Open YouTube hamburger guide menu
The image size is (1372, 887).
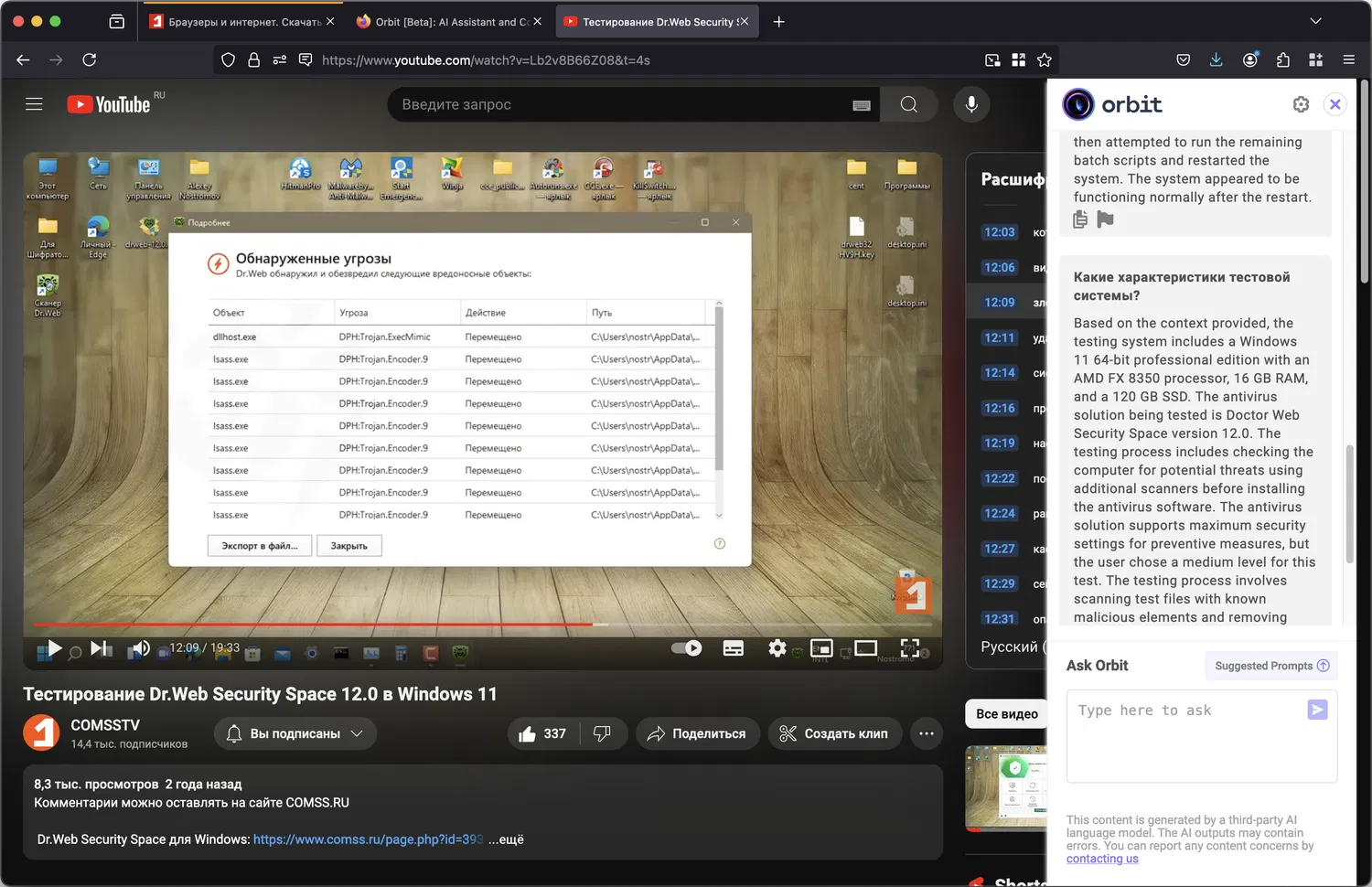[34, 104]
